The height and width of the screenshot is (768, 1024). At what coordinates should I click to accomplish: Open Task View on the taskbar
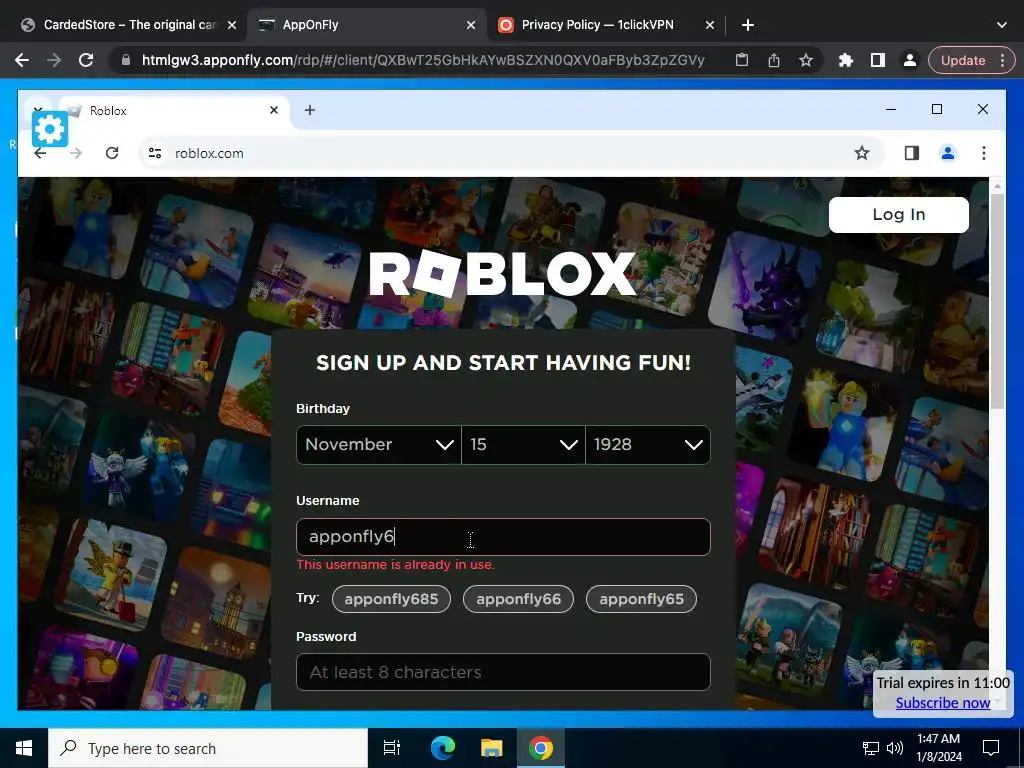tap(392, 748)
